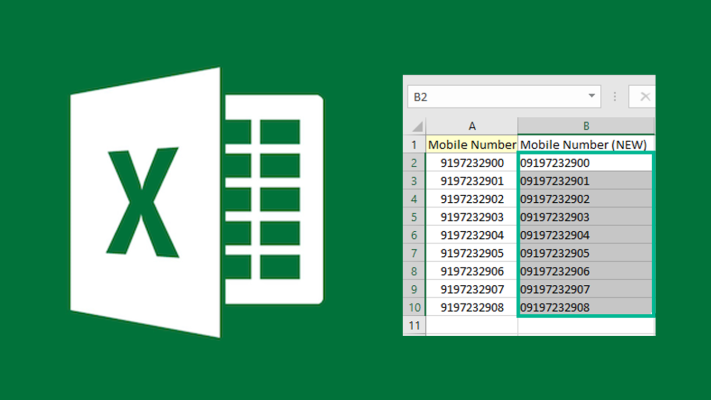Viewport: 711px width, 400px height.
Task: Select row 5 header
Action: point(414,217)
